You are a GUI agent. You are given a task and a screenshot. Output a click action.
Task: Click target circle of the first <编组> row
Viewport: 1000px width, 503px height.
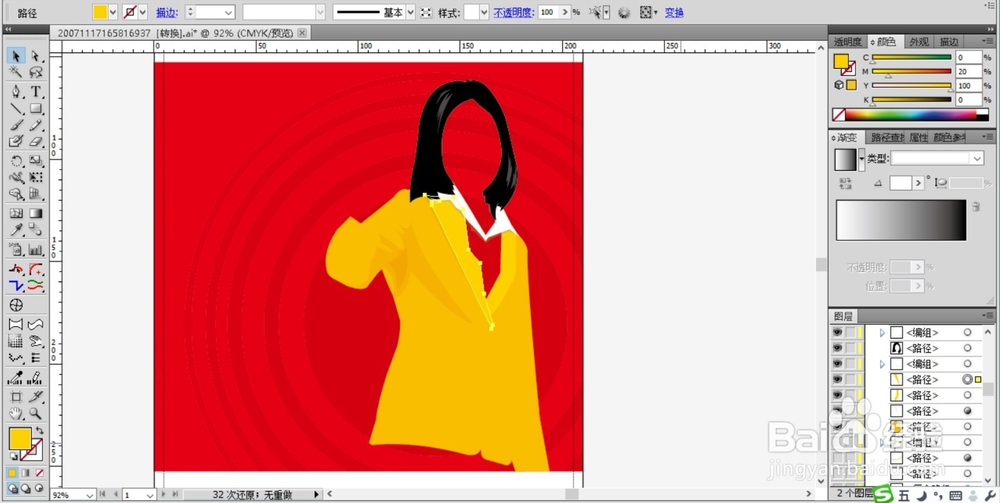[x=967, y=332]
